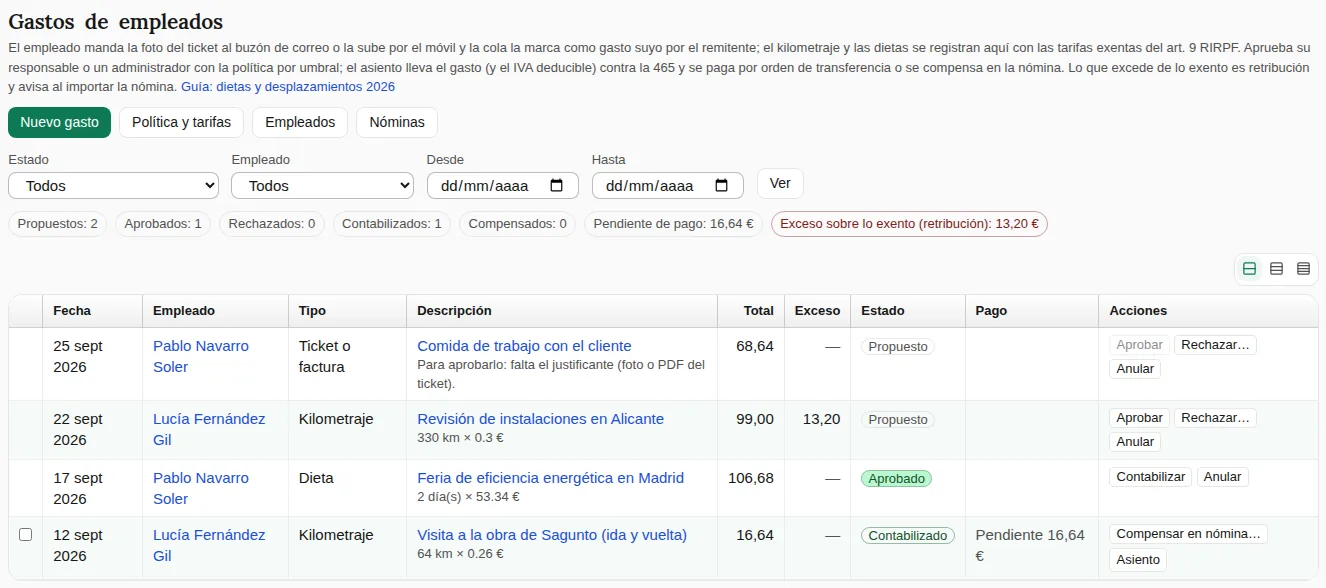1326x588 pixels.
Task: Open the Comida de trabajo con el cliente expense
Action: [x=524, y=346]
